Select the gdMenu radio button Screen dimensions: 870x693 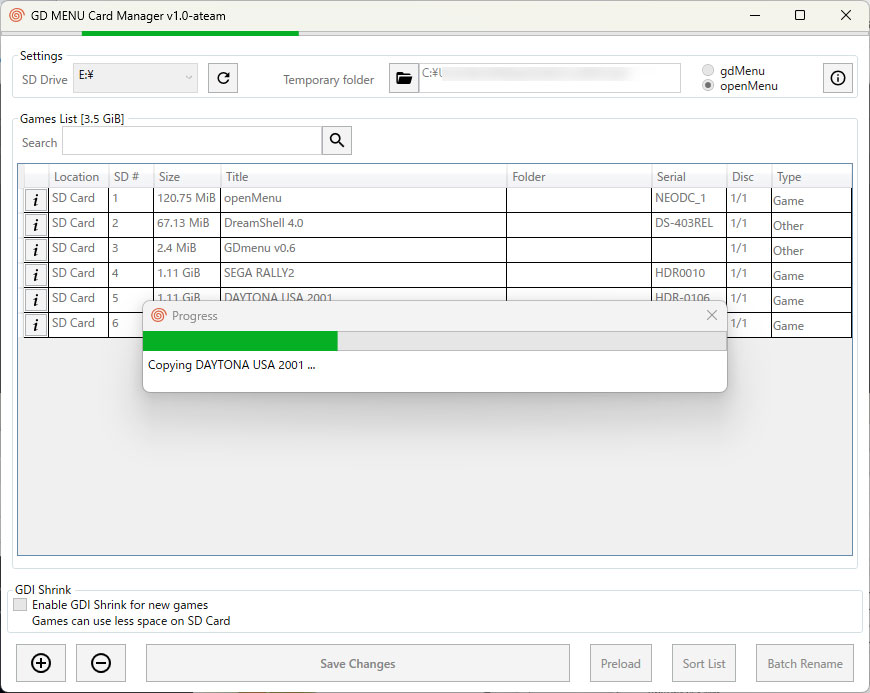(x=708, y=71)
